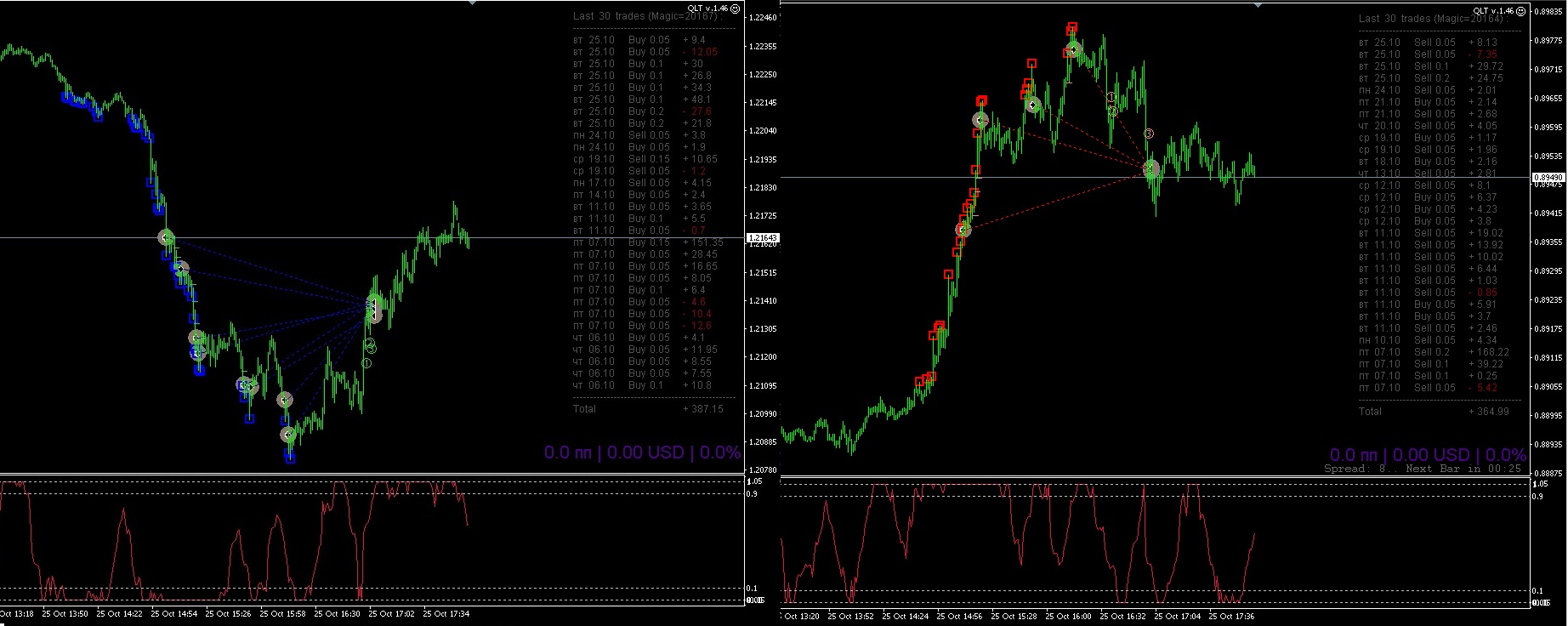Select the trade result '+ 19.02'
The height and width of the screenshot is (626, 1568).
pos(1486,233)
